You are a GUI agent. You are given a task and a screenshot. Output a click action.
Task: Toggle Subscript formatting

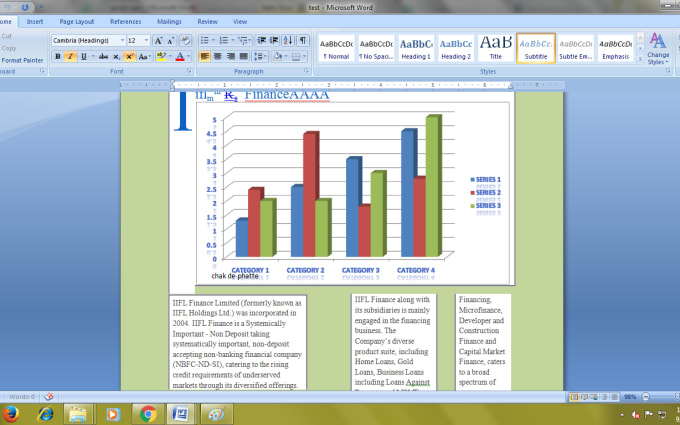click(116, 56)
